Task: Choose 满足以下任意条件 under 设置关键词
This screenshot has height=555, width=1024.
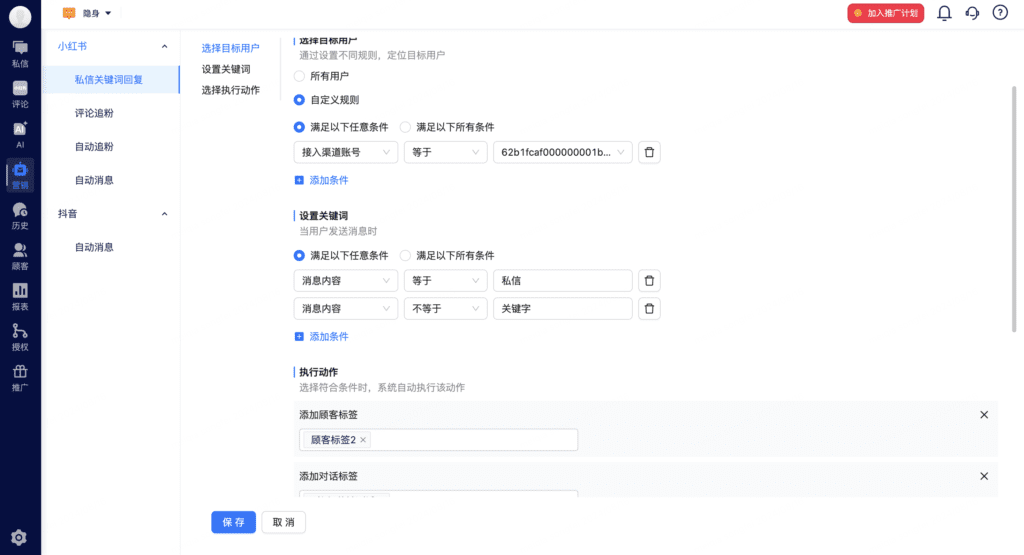Action: pos(299,255)
